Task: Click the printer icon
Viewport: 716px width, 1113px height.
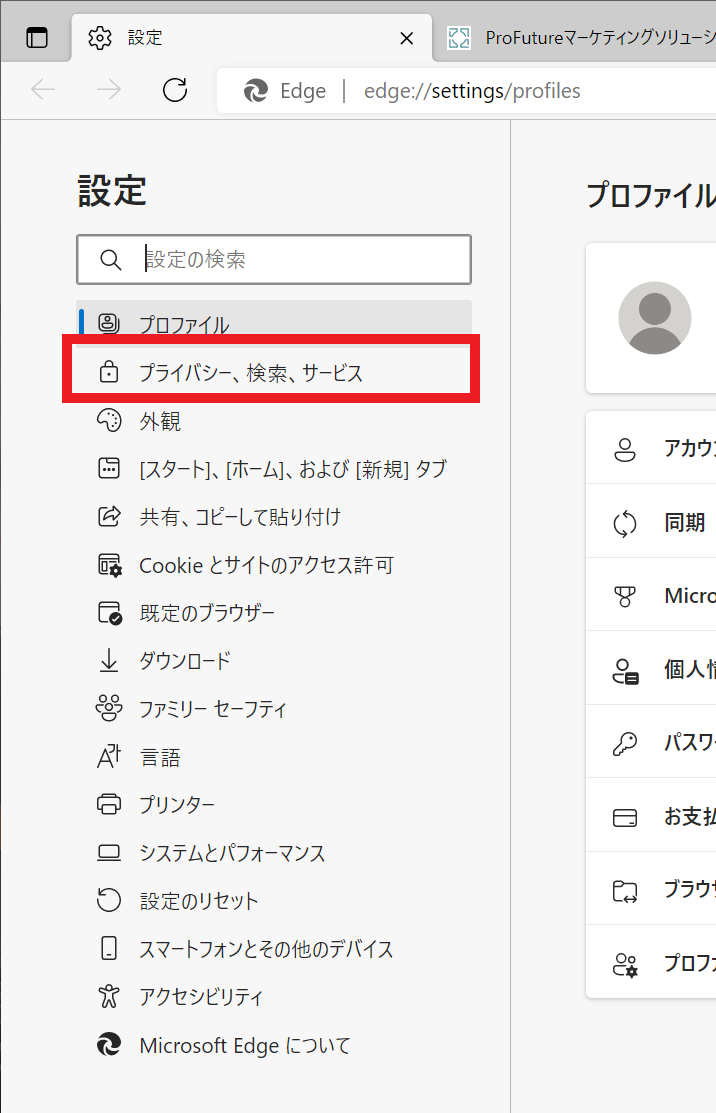Action: point(109,804)
